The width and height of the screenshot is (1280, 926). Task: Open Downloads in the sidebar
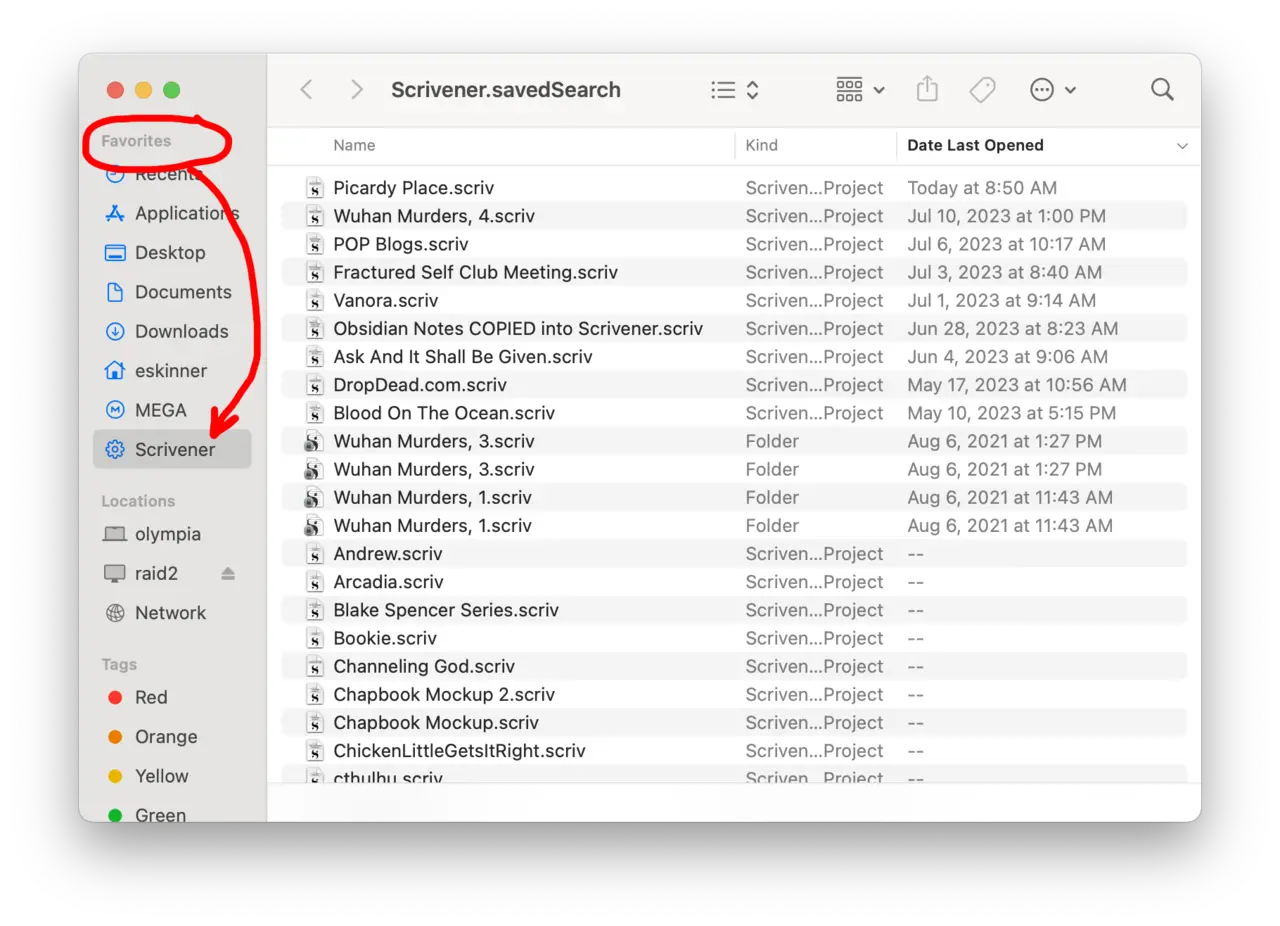point(172,331)
